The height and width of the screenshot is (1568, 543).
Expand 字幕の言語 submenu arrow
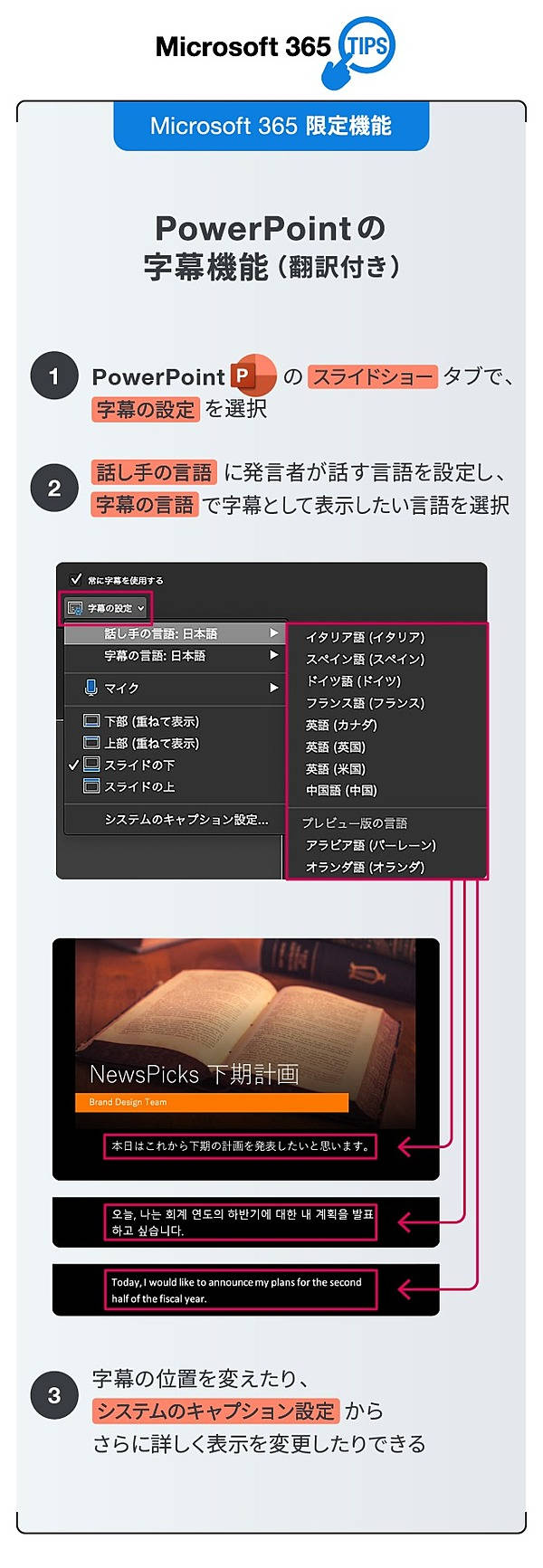[273, 655]
